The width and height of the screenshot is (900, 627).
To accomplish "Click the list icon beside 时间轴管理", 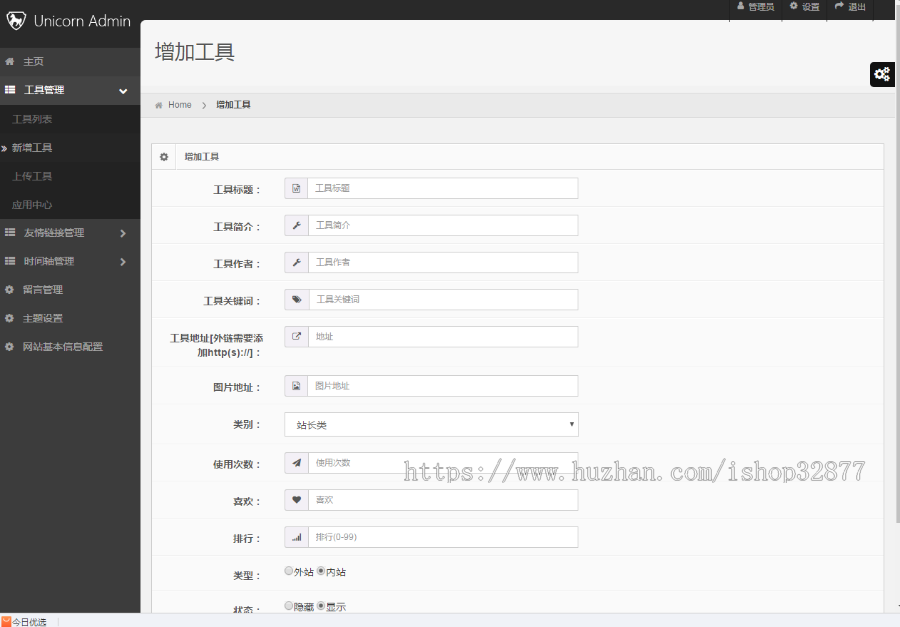I will click(10, 261).
